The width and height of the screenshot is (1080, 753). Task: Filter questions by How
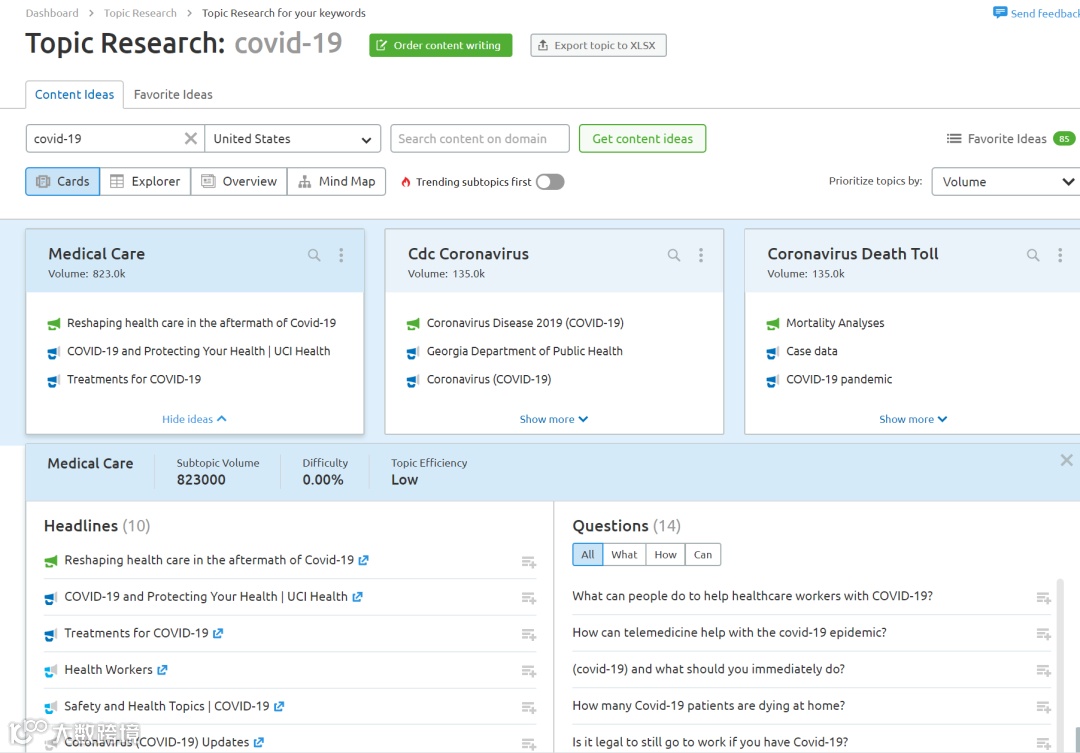click(665, 555)
